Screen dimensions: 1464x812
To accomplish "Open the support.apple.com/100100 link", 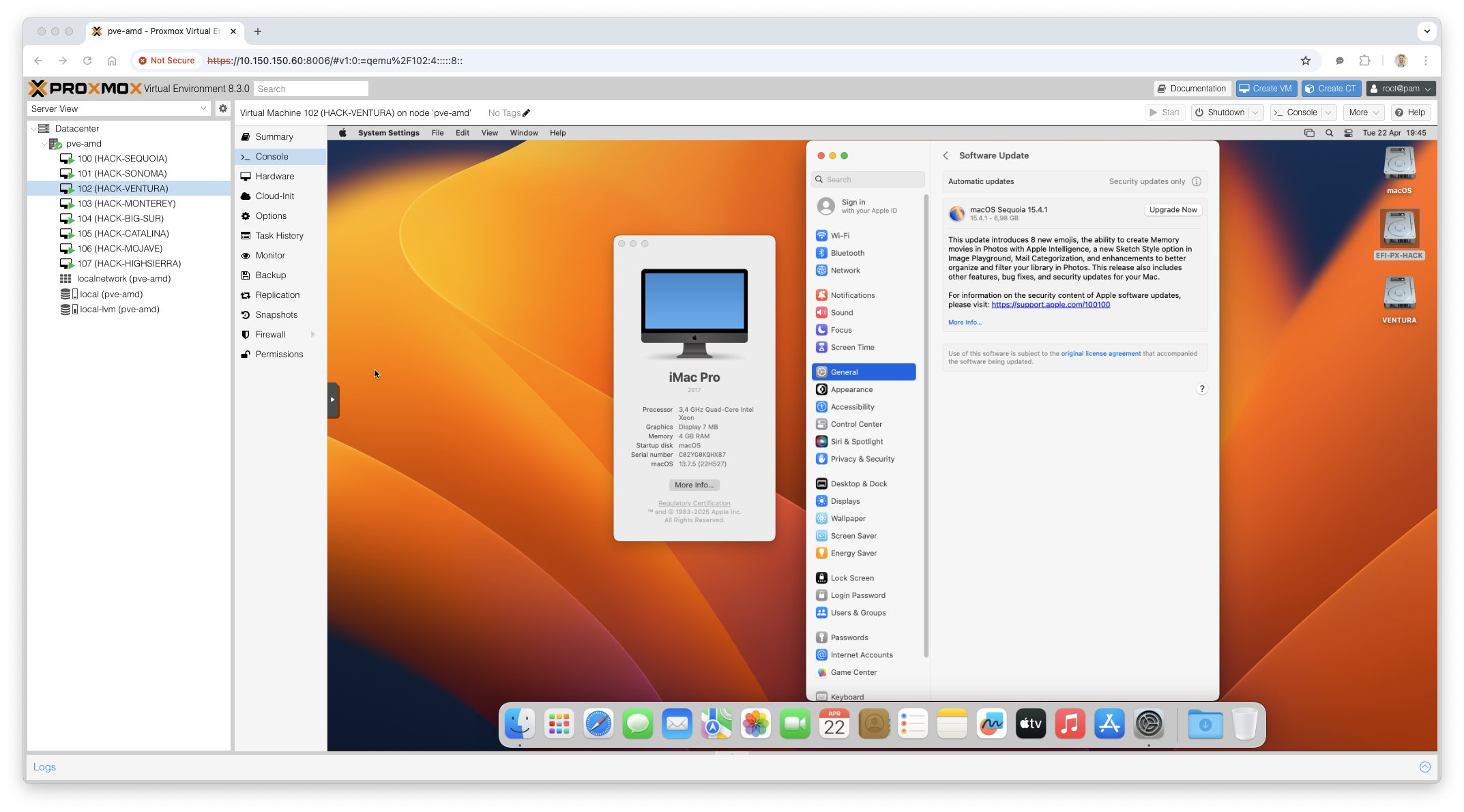I will click(x=1050, y=305).
